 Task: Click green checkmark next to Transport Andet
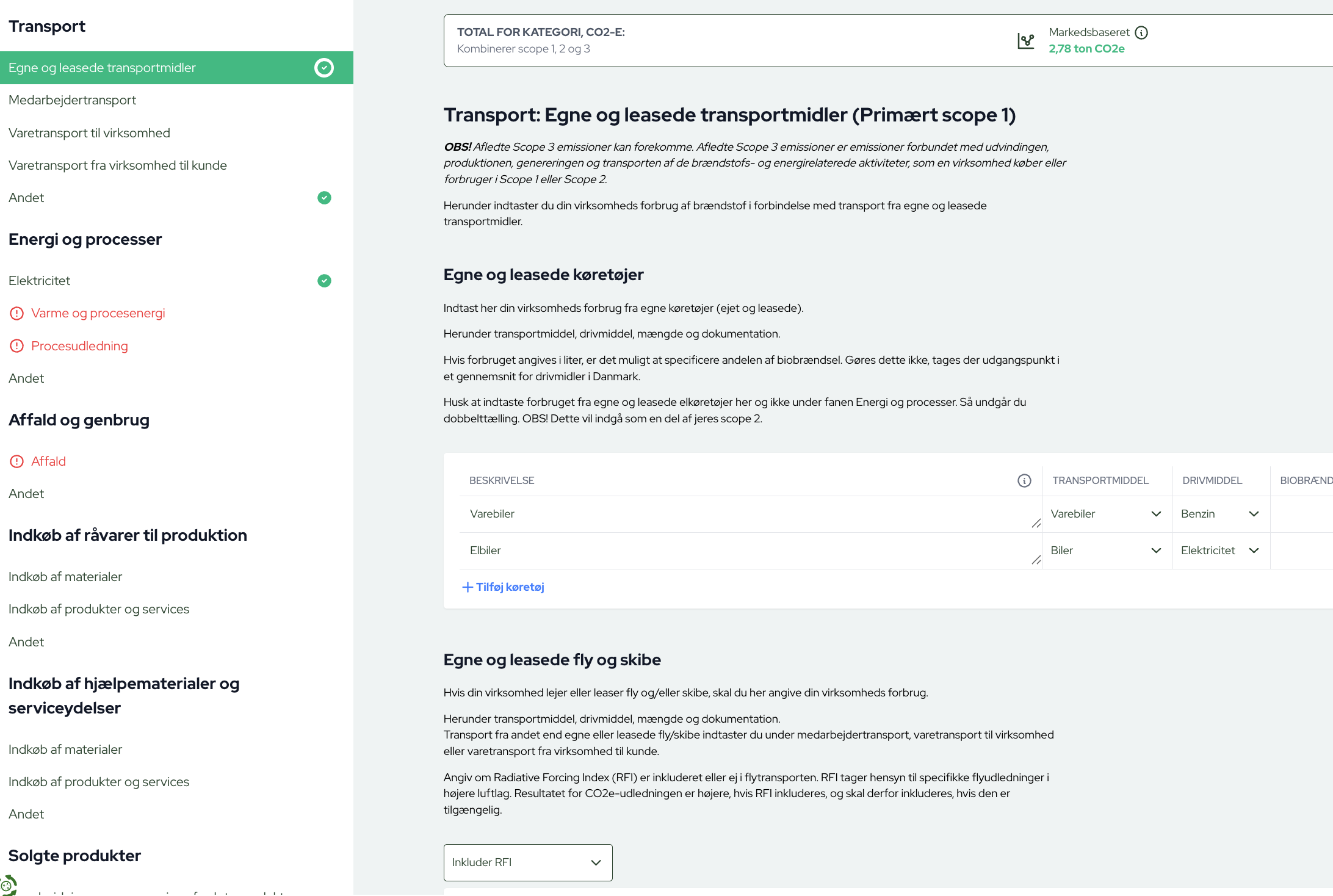click(x=324, y=198)
